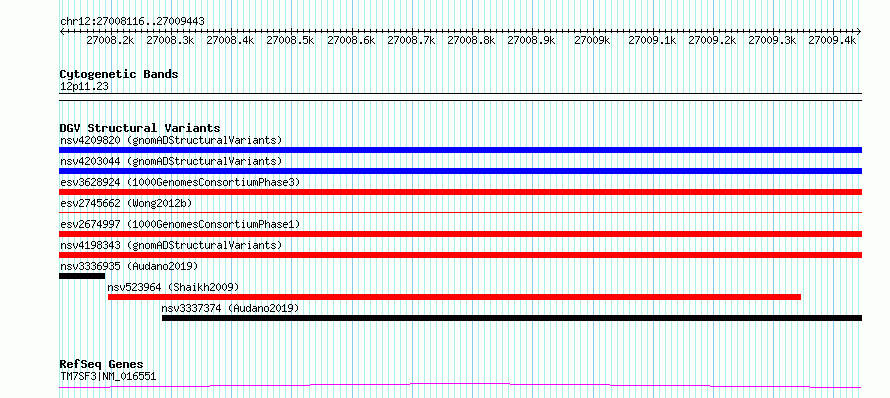This screenshot has height=398, width=890.
Task: Click the nsv3336935 Audano2019 label
Action: coord(129,266)
